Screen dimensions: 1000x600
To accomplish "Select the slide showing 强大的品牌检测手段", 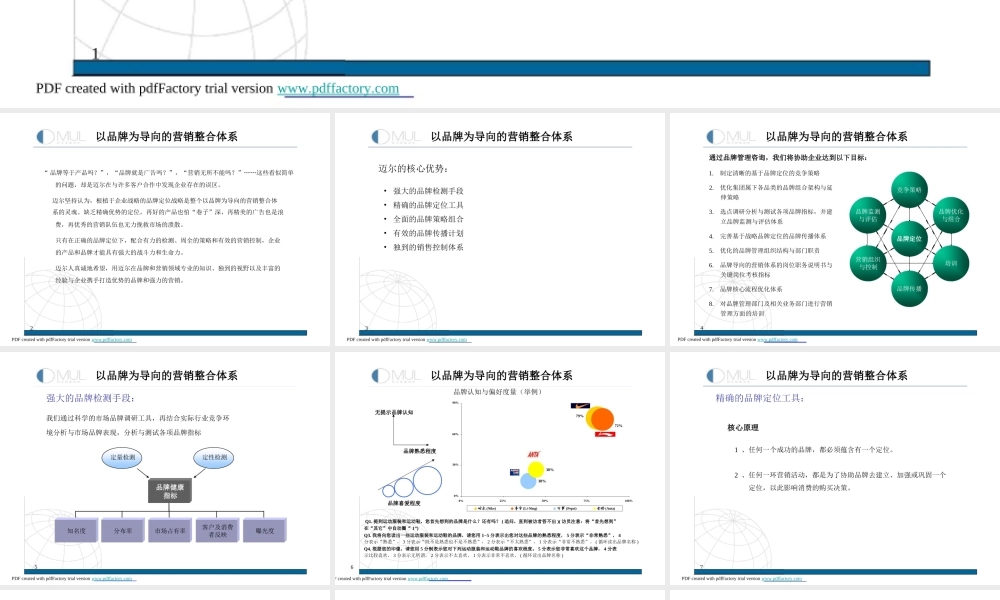I will click(165, 470).
